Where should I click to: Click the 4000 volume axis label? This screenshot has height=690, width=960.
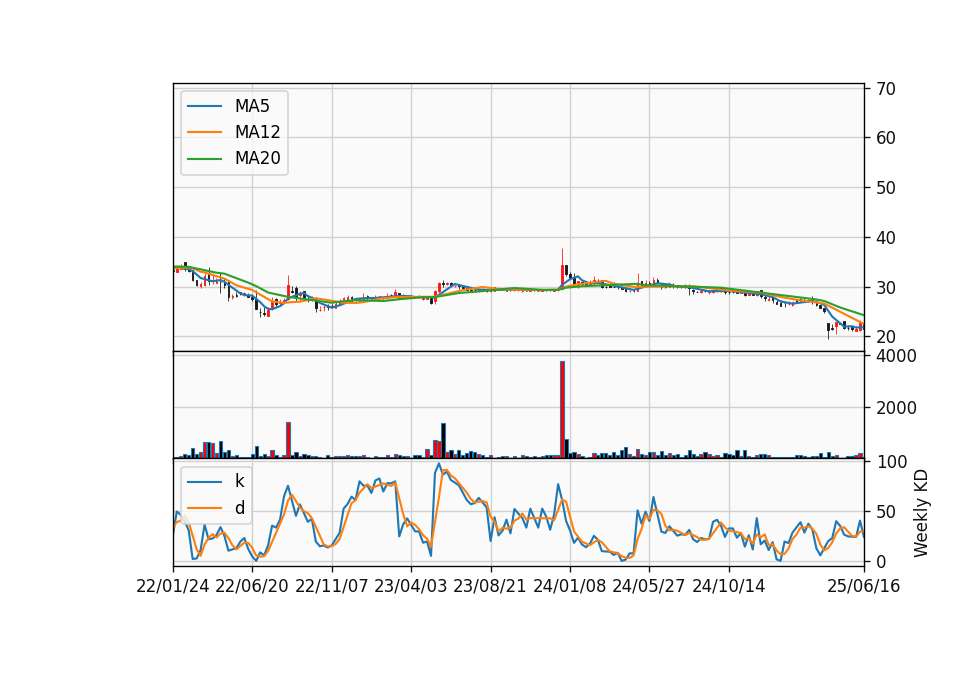896,356
